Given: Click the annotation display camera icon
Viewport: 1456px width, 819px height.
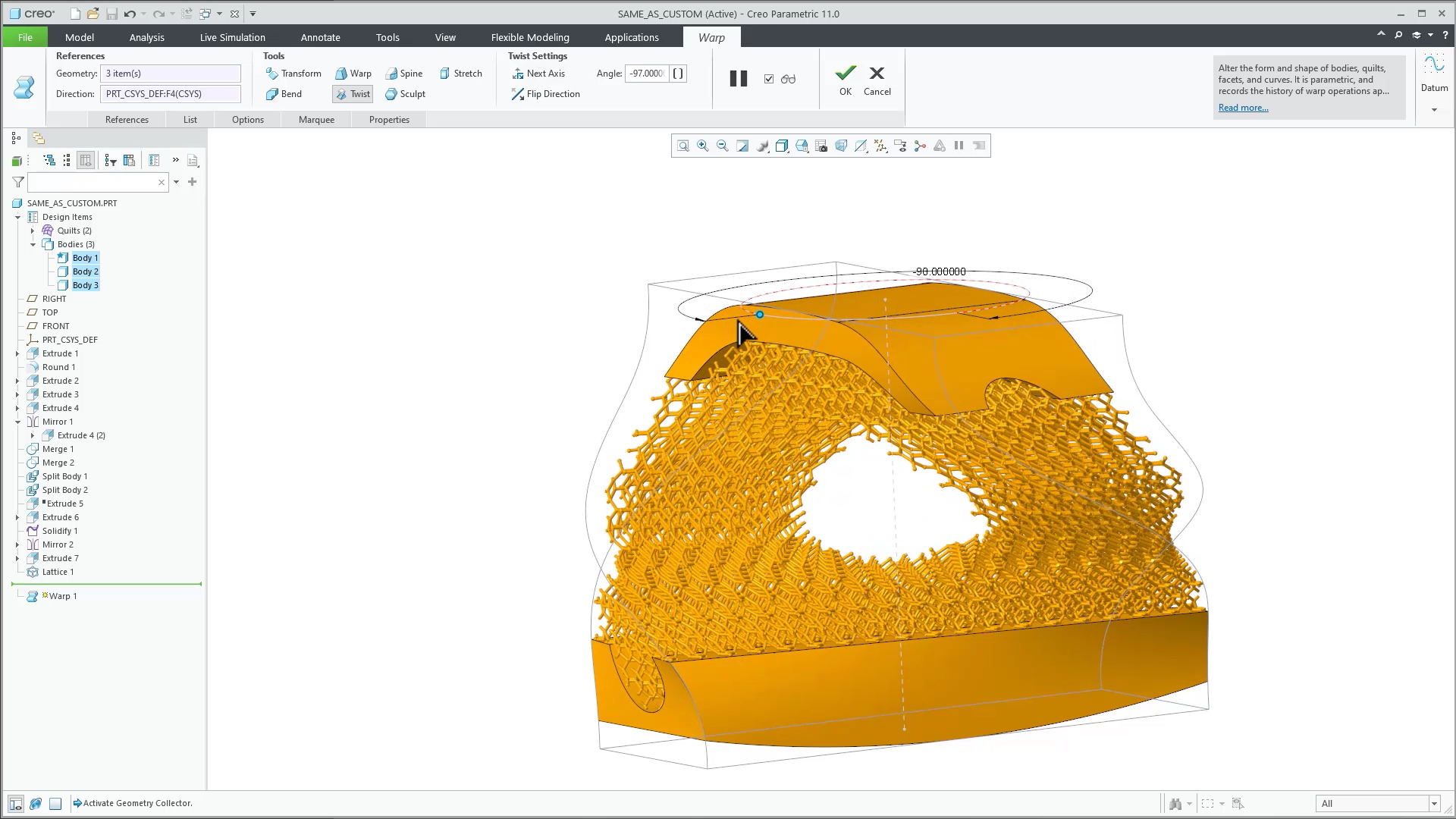Looking at the screenshot, I should (821, 146).
